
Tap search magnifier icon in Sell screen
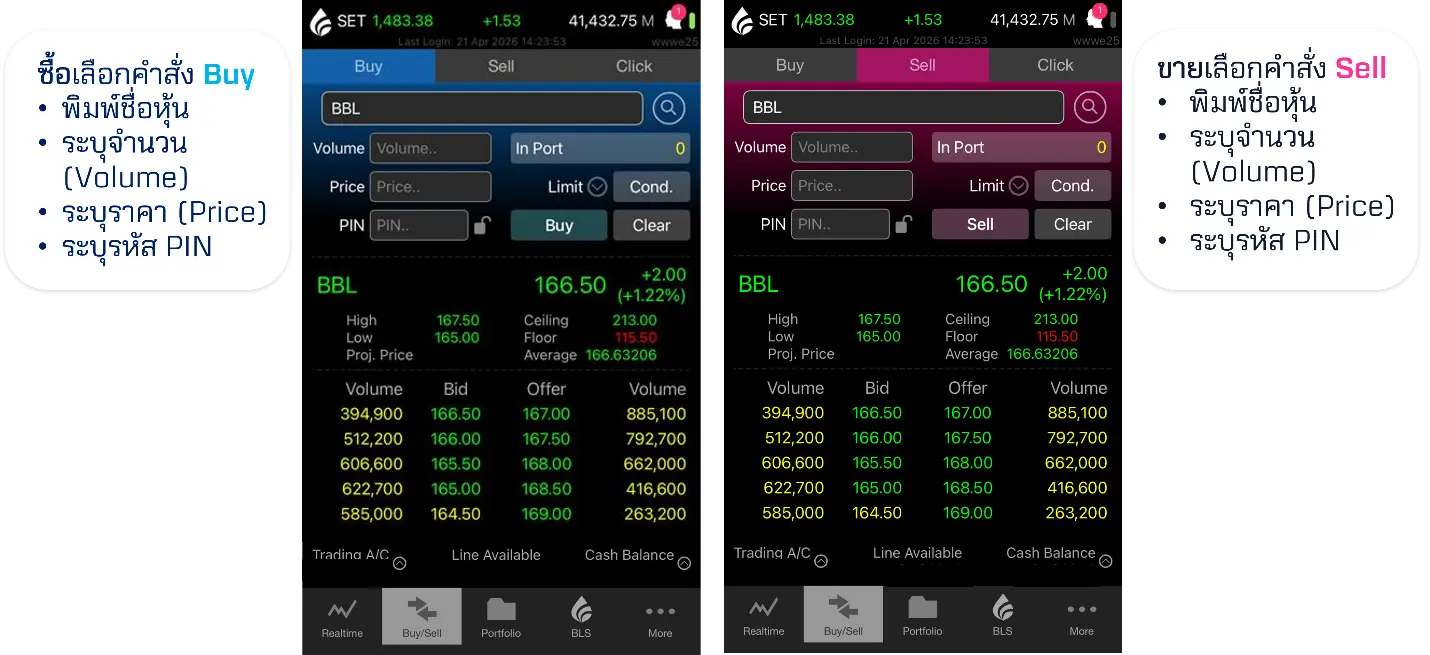1090,107
